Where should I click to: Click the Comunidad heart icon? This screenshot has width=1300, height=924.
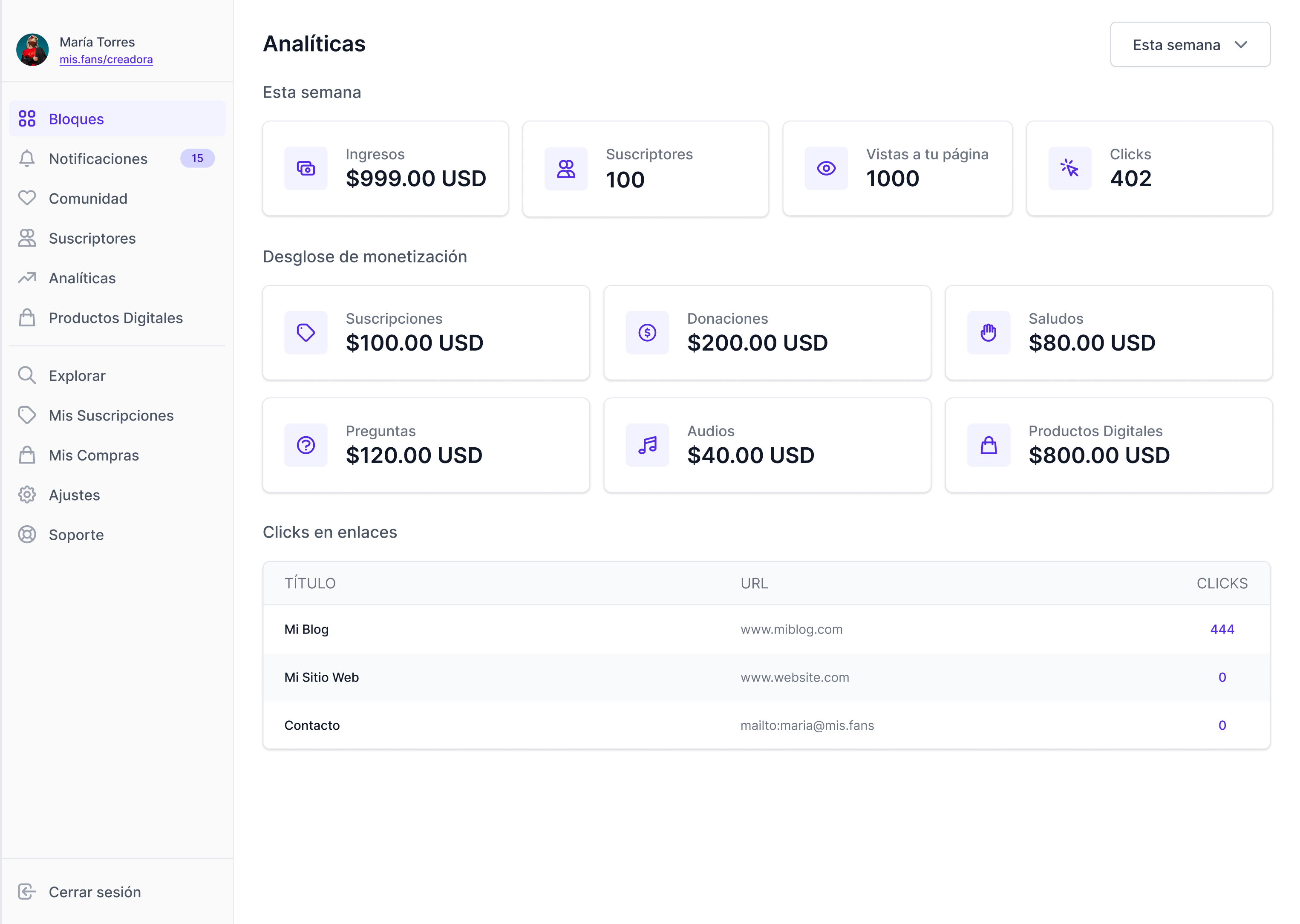pyautogui.click(x=27, y=198)
